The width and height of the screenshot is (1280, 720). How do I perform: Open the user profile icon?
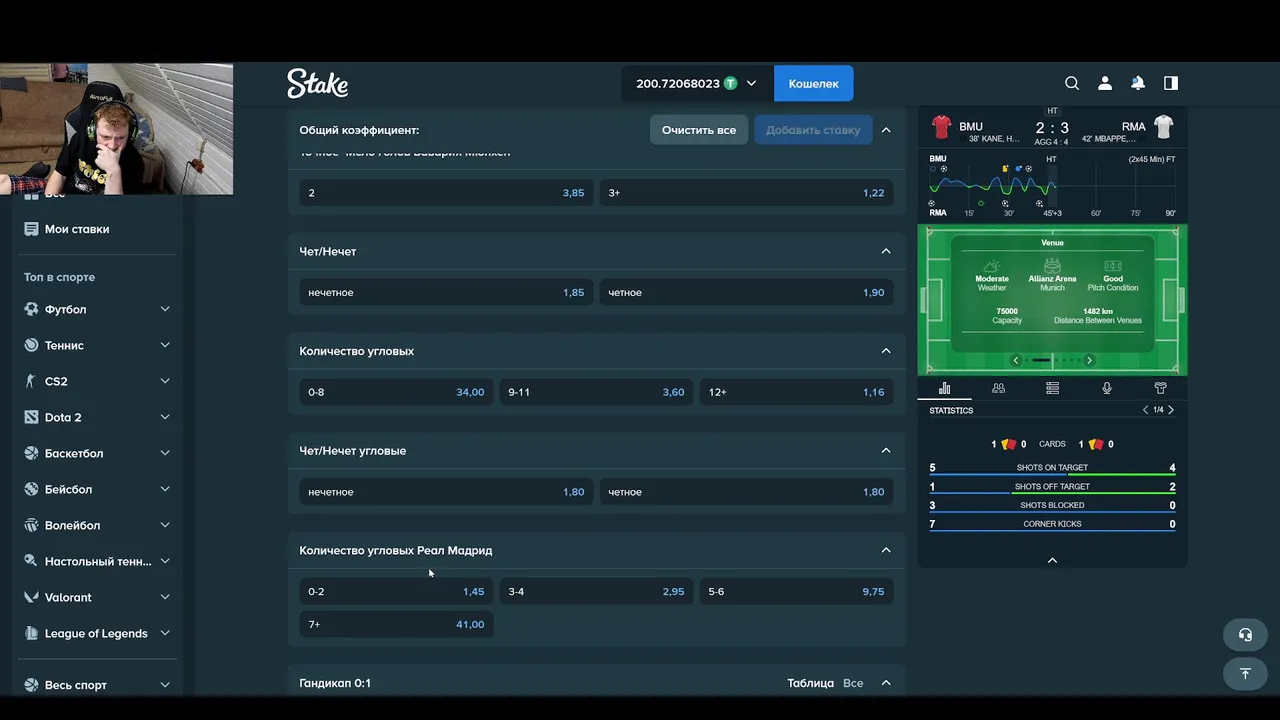point(1105,84)
